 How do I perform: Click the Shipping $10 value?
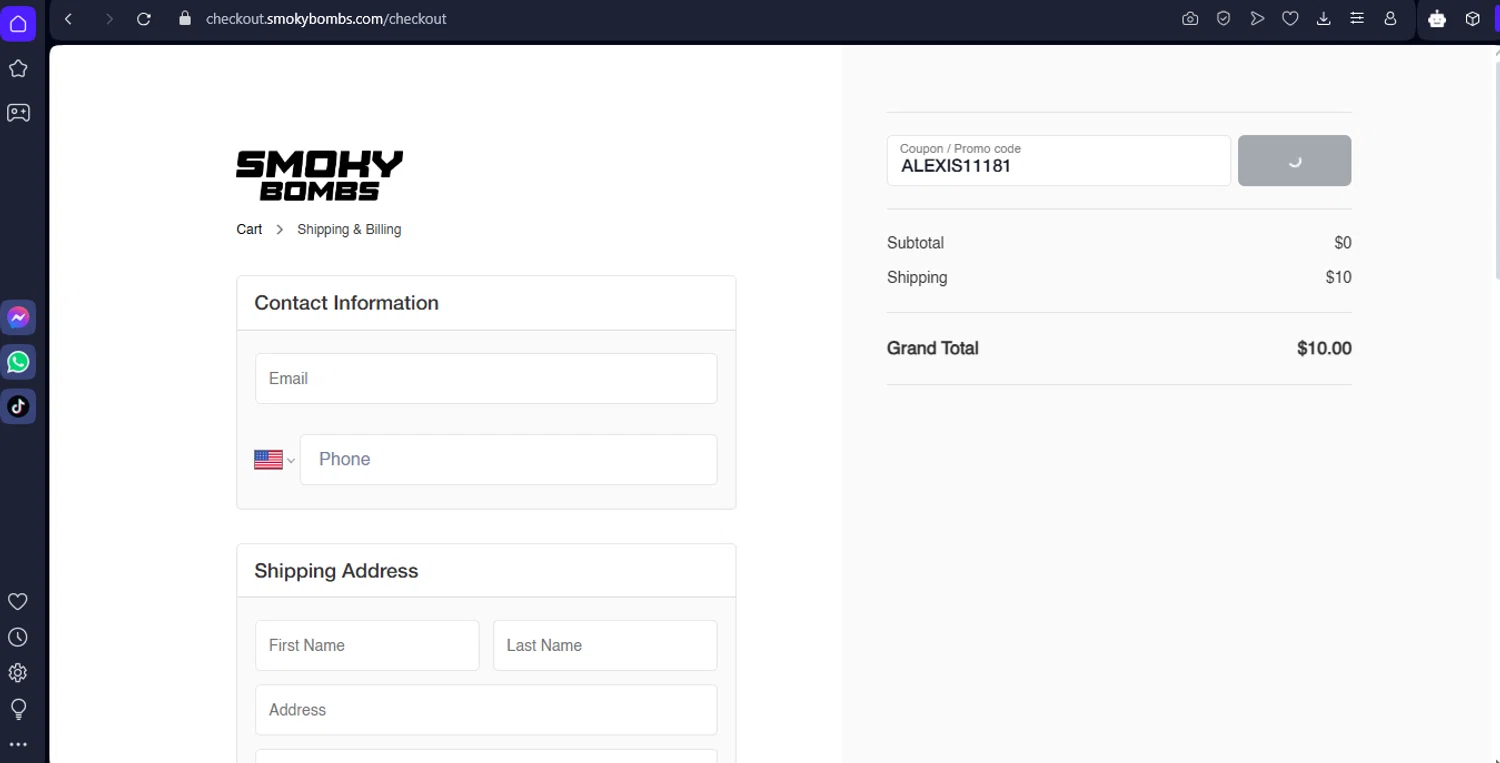click(1338, 277)
